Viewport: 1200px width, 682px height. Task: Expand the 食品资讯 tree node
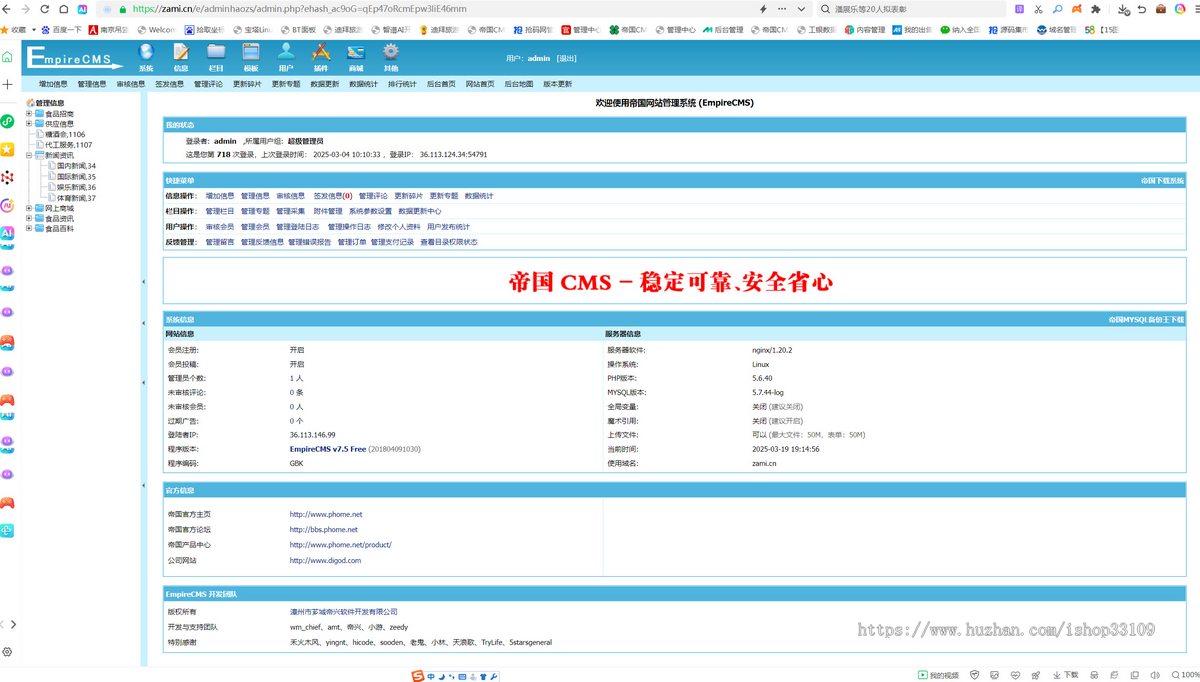29,218
